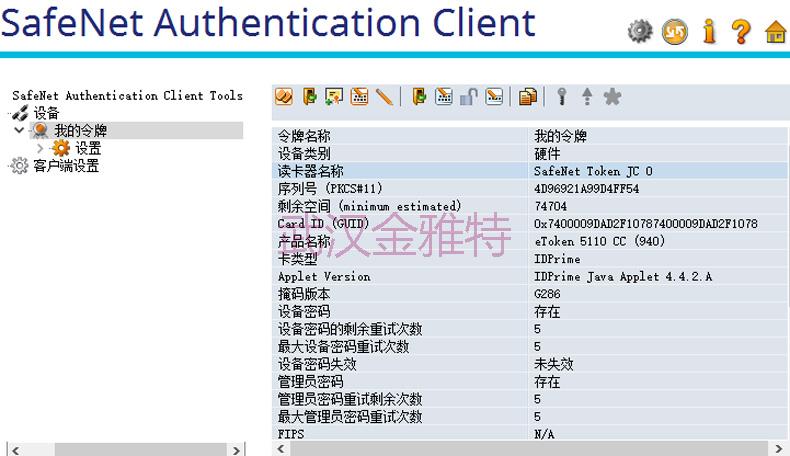790x456 pixels.
Task: Select the 令牌名称 row label
Action: click(x=304, y=136)
